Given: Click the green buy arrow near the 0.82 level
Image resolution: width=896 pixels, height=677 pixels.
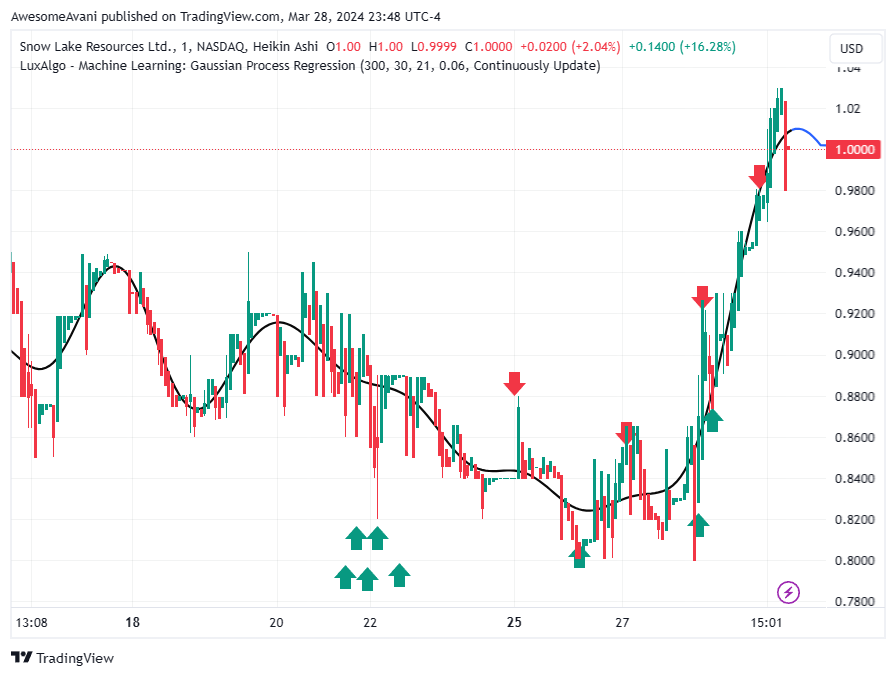Looking at the screenshot, I should pos(698,526).
